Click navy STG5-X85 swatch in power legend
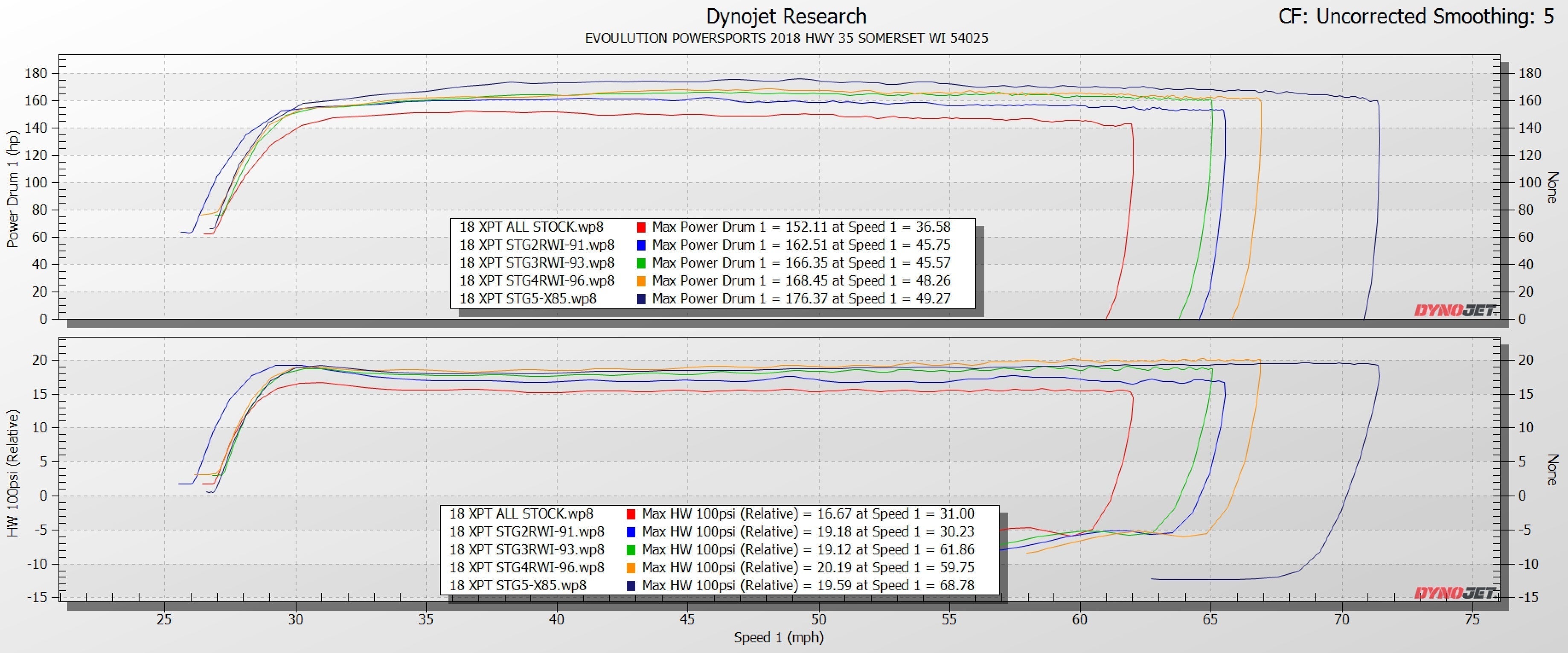 coord(641,299)
